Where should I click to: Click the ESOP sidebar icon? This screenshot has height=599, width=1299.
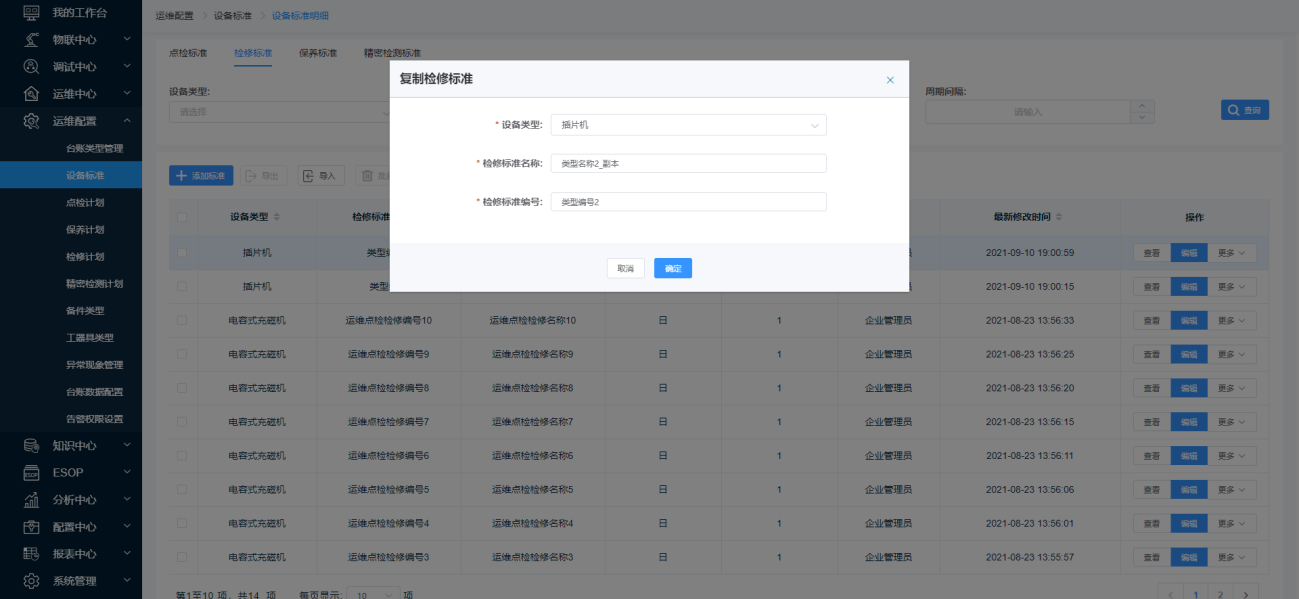coord(31,472)
